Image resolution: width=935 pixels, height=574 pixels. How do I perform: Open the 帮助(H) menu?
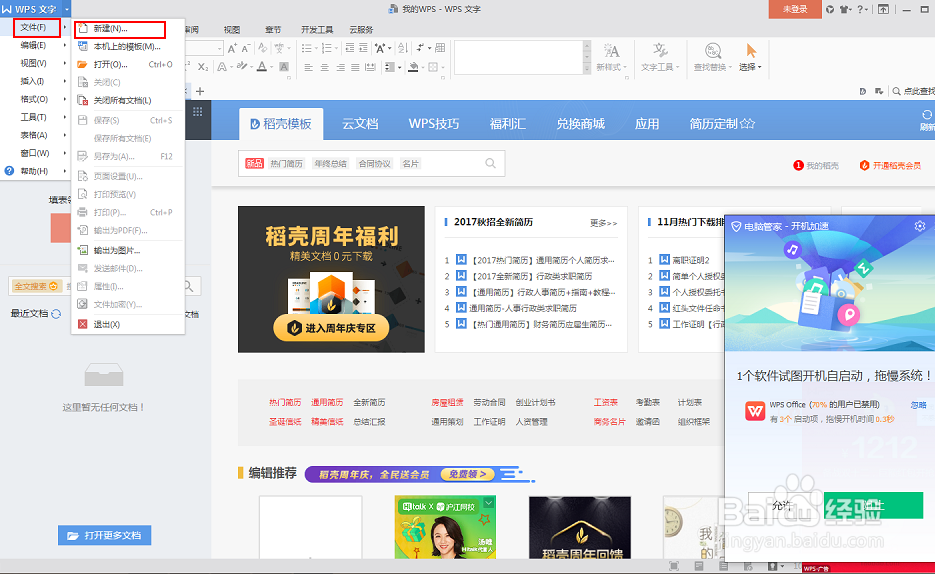[34, 171]
